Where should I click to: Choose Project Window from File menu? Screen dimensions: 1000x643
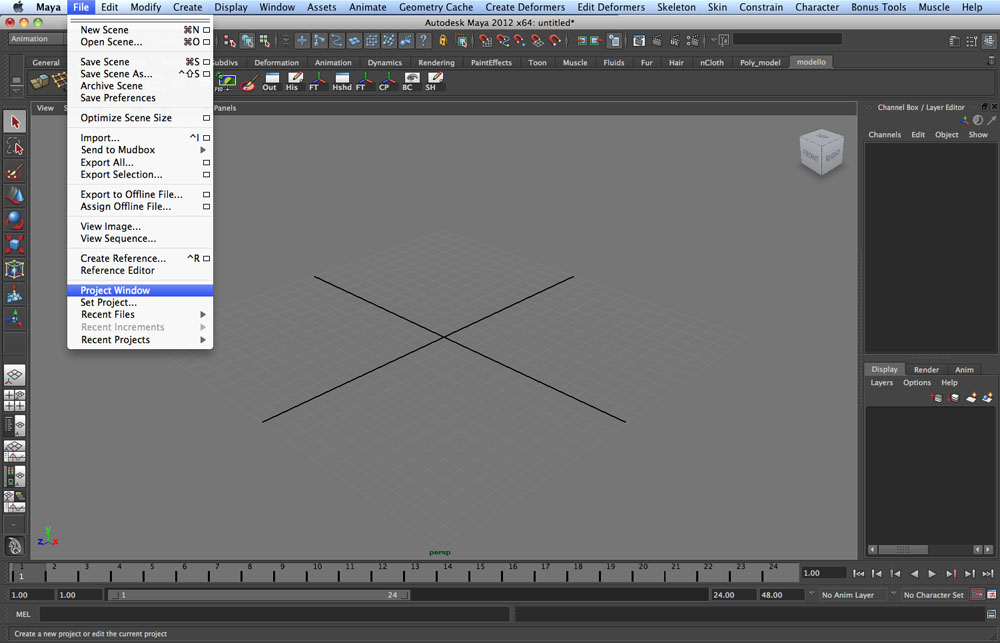click(x=140, y=290)
